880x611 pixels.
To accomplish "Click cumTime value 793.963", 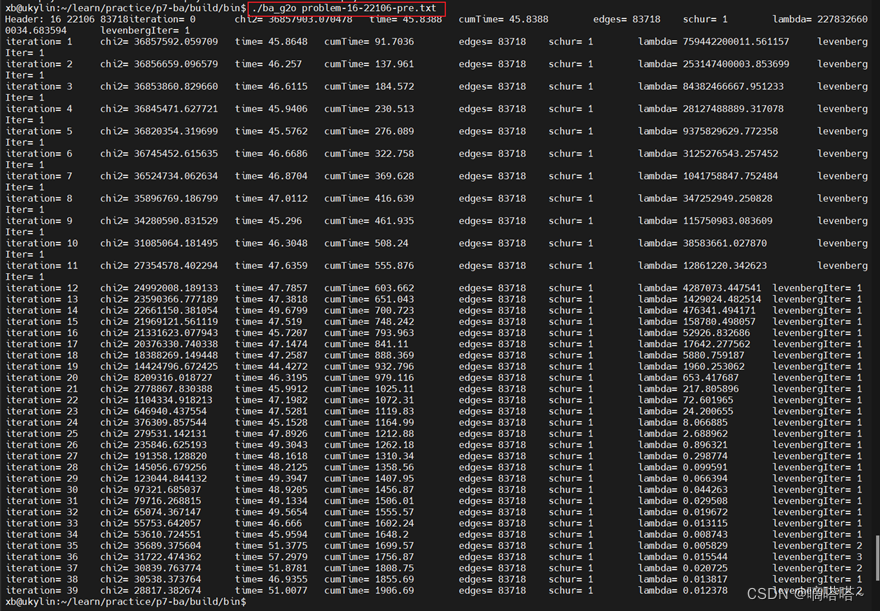I will pyautogui.click(x=395, y=333).
